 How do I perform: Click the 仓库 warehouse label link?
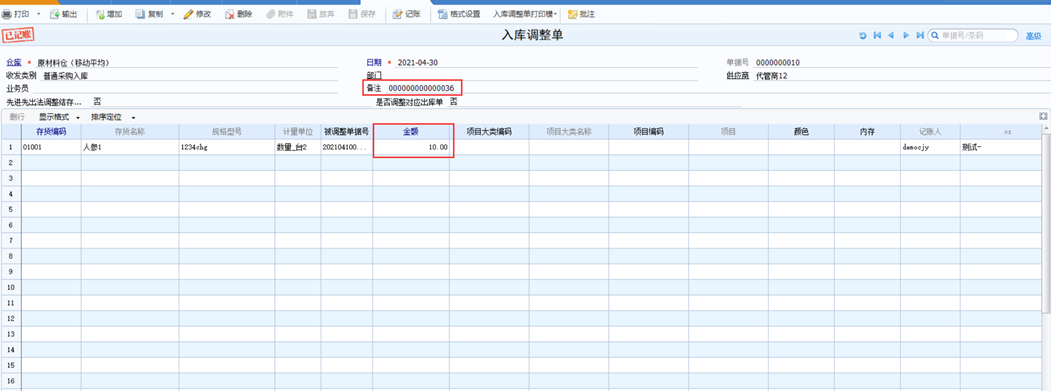click(13, 62)
